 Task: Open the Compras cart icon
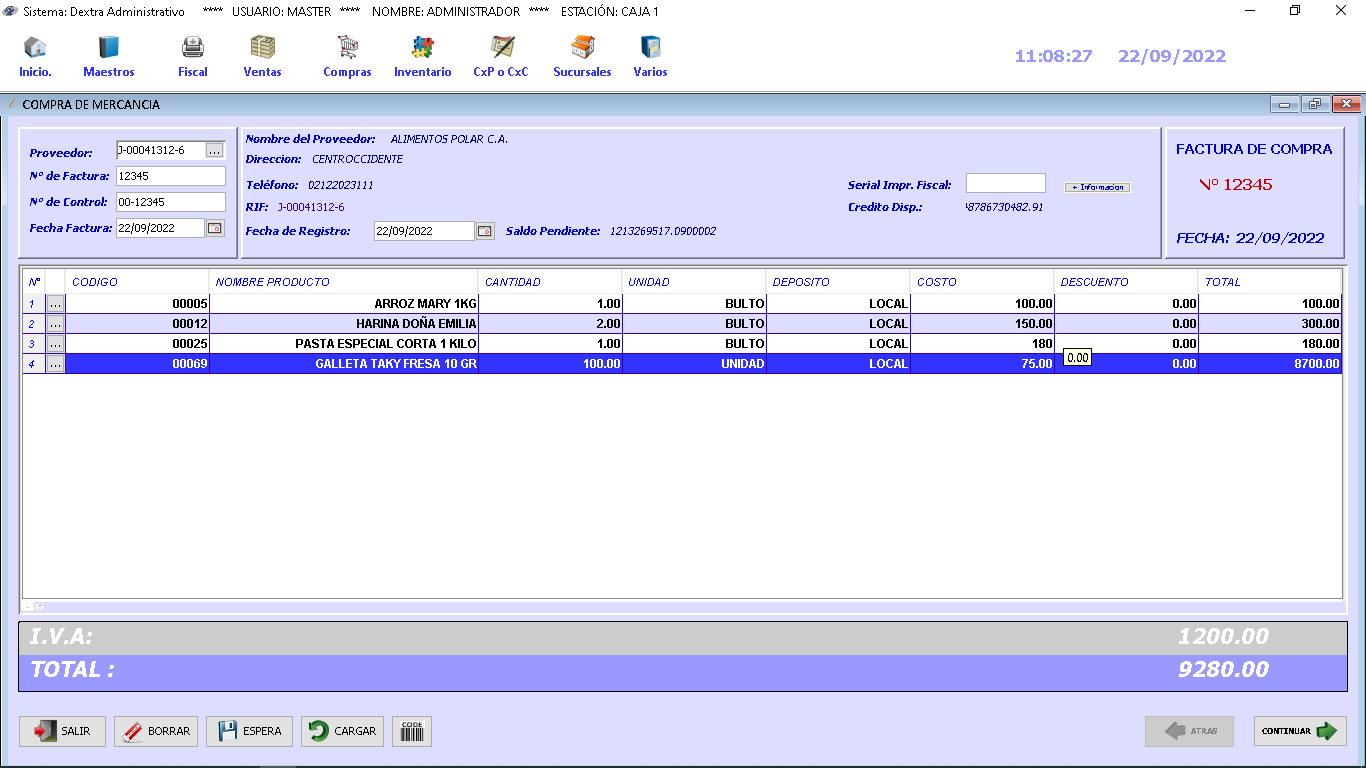[347, 56]
